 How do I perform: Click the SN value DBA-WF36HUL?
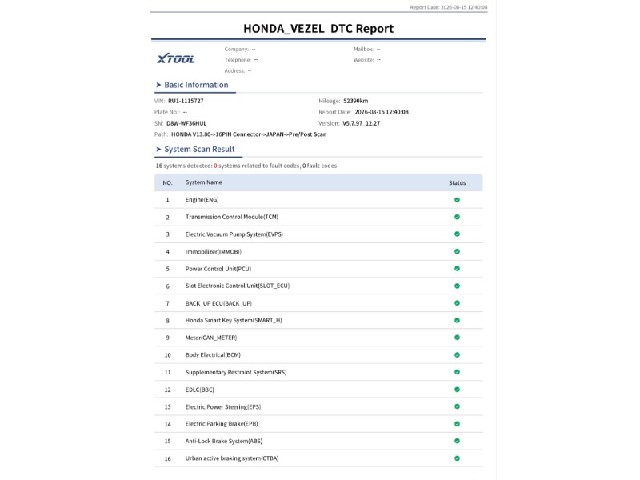tap(186, 123)
